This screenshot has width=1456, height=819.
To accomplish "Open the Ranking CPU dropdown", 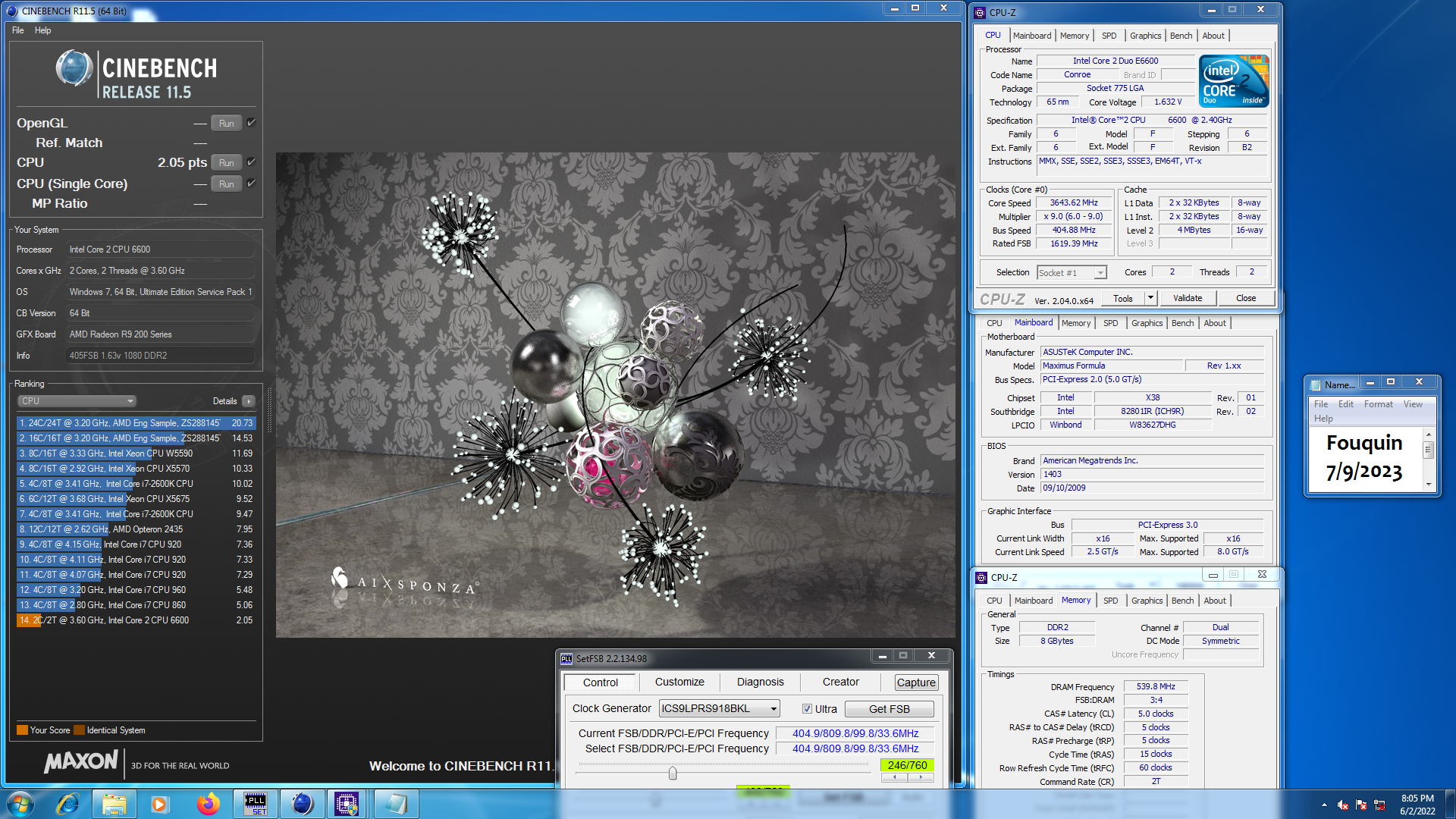I will (x=77, y=400).
